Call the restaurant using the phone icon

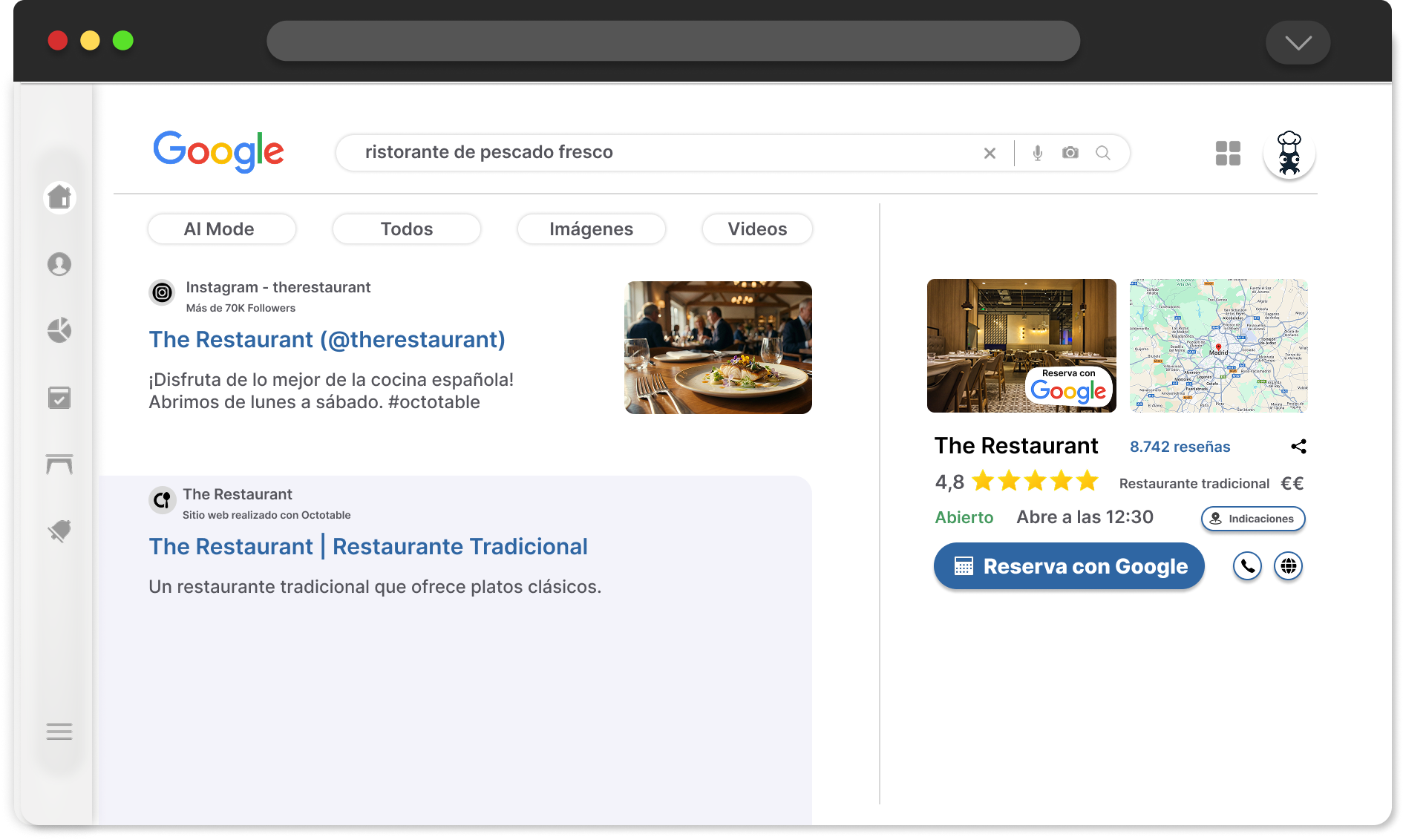pyautogui.click(x=1247, y=566)
